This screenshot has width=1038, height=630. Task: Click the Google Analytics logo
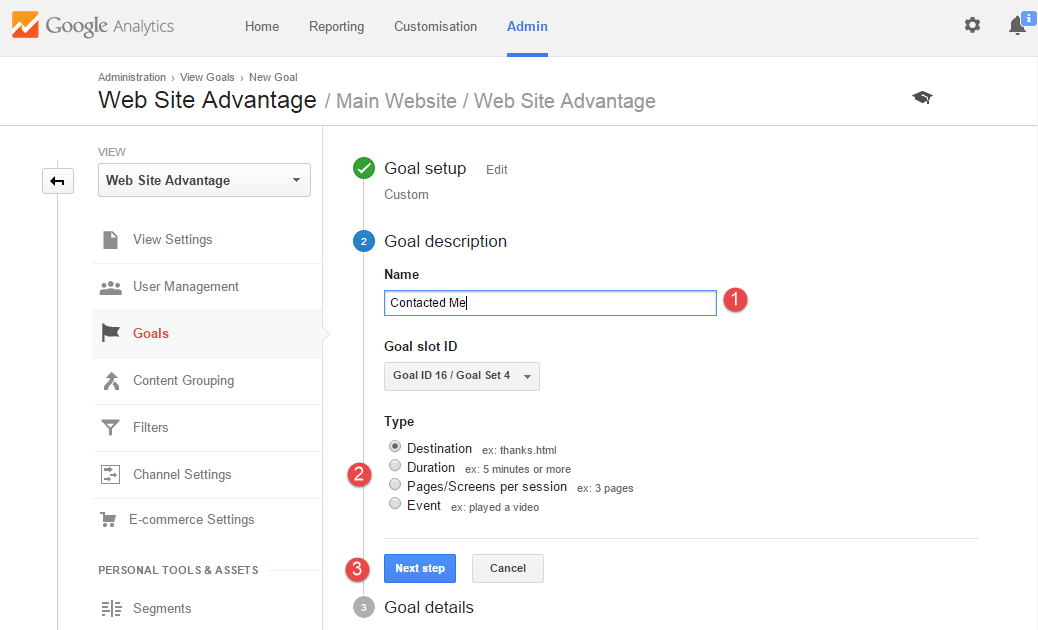[93, 25]
